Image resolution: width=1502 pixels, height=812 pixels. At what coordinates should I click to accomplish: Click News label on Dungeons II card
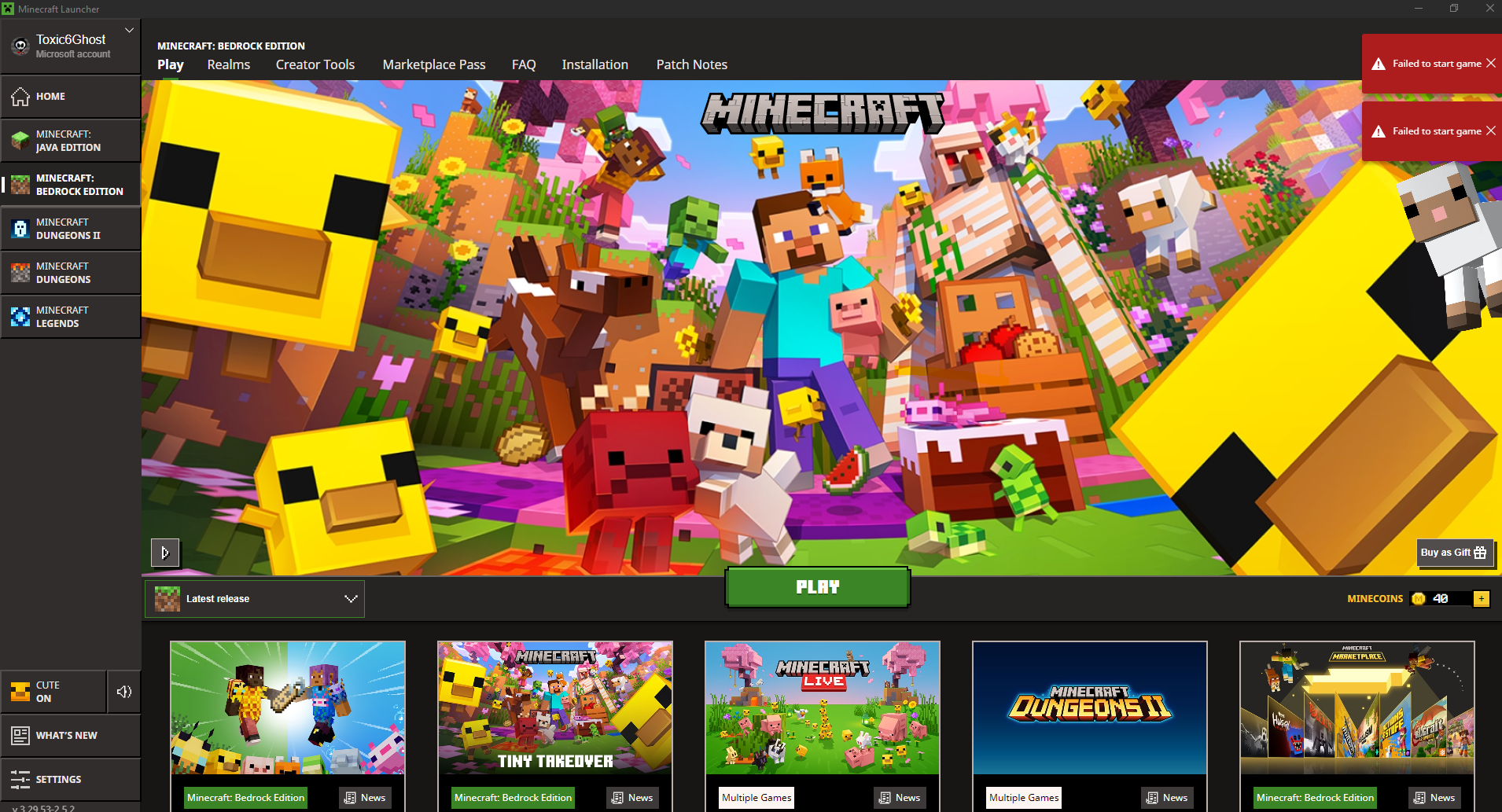(x=1168, y=798)
